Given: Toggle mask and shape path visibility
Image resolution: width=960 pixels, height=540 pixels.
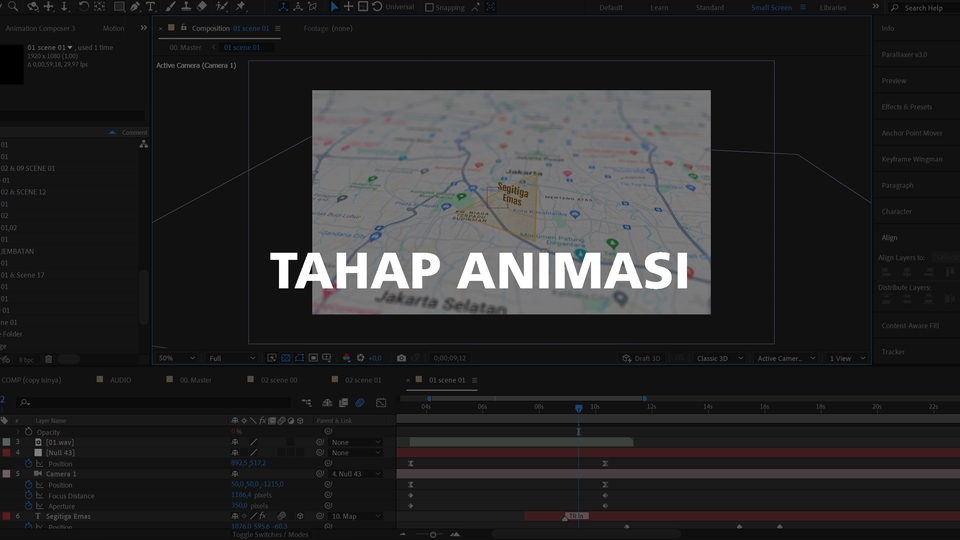Looking at the screenshot, I should pyautogui.click(x=299, y=358).
